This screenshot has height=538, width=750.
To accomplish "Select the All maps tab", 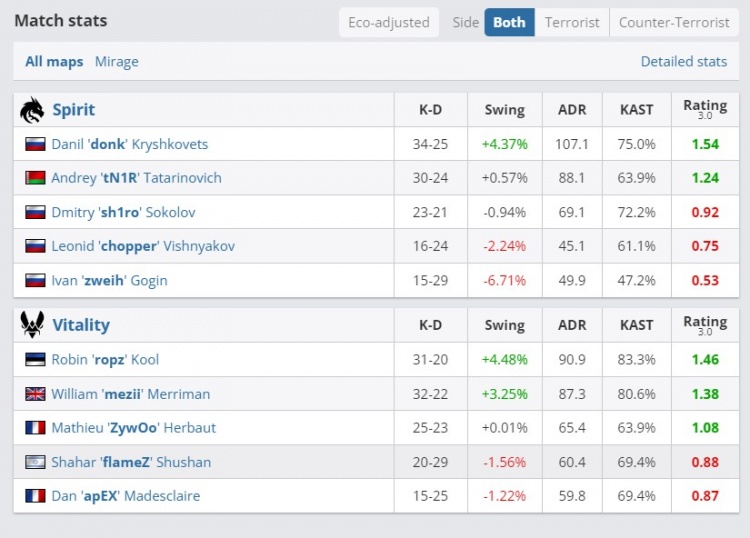I will click(x=54, y=62).
